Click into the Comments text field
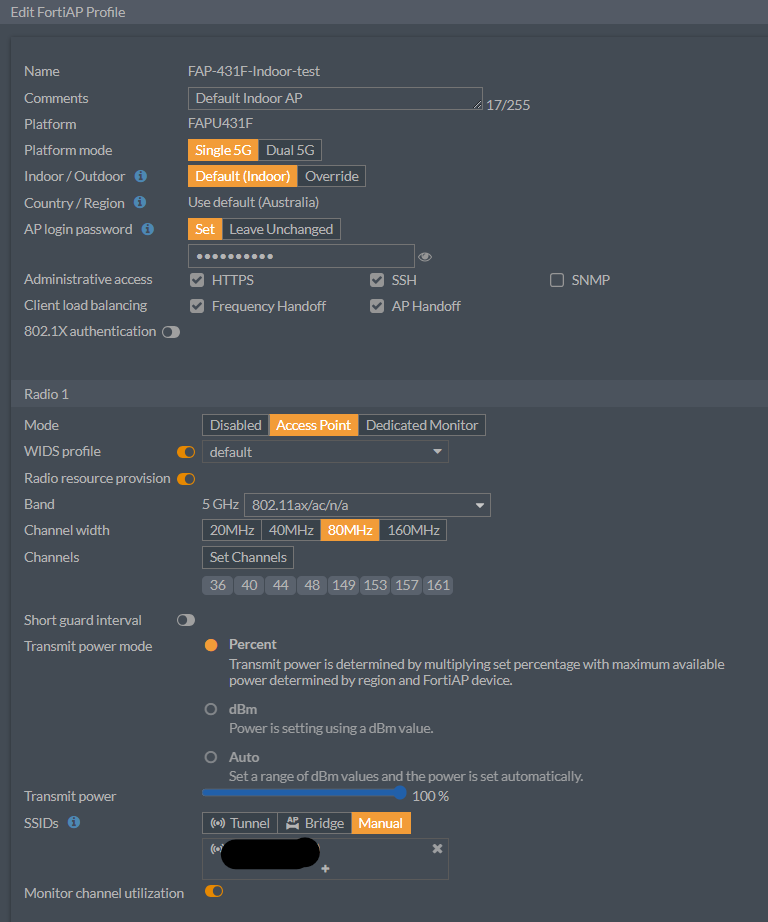 tap(335, 98)
